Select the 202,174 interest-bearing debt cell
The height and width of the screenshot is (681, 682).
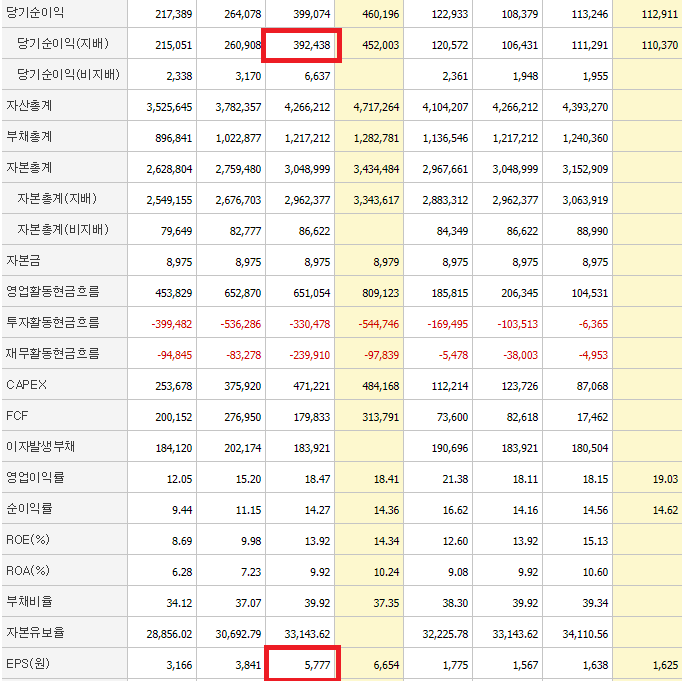pyautogui.click(x=243, y=448)
